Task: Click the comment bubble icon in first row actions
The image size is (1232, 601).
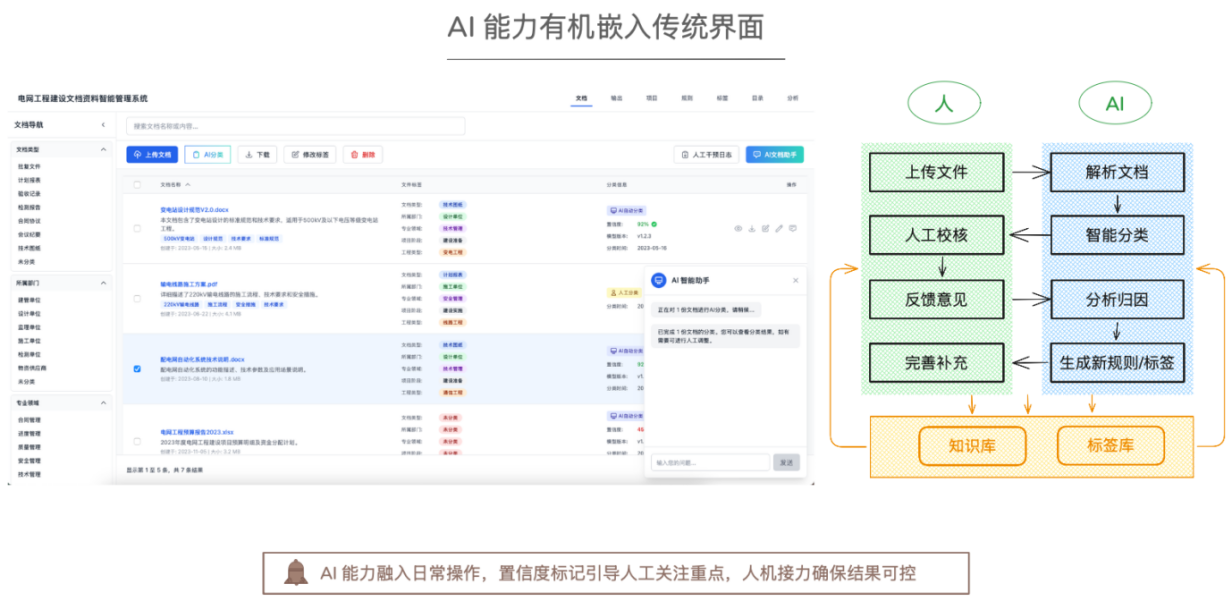Action: pyautogui.click(x=792, y=228)
